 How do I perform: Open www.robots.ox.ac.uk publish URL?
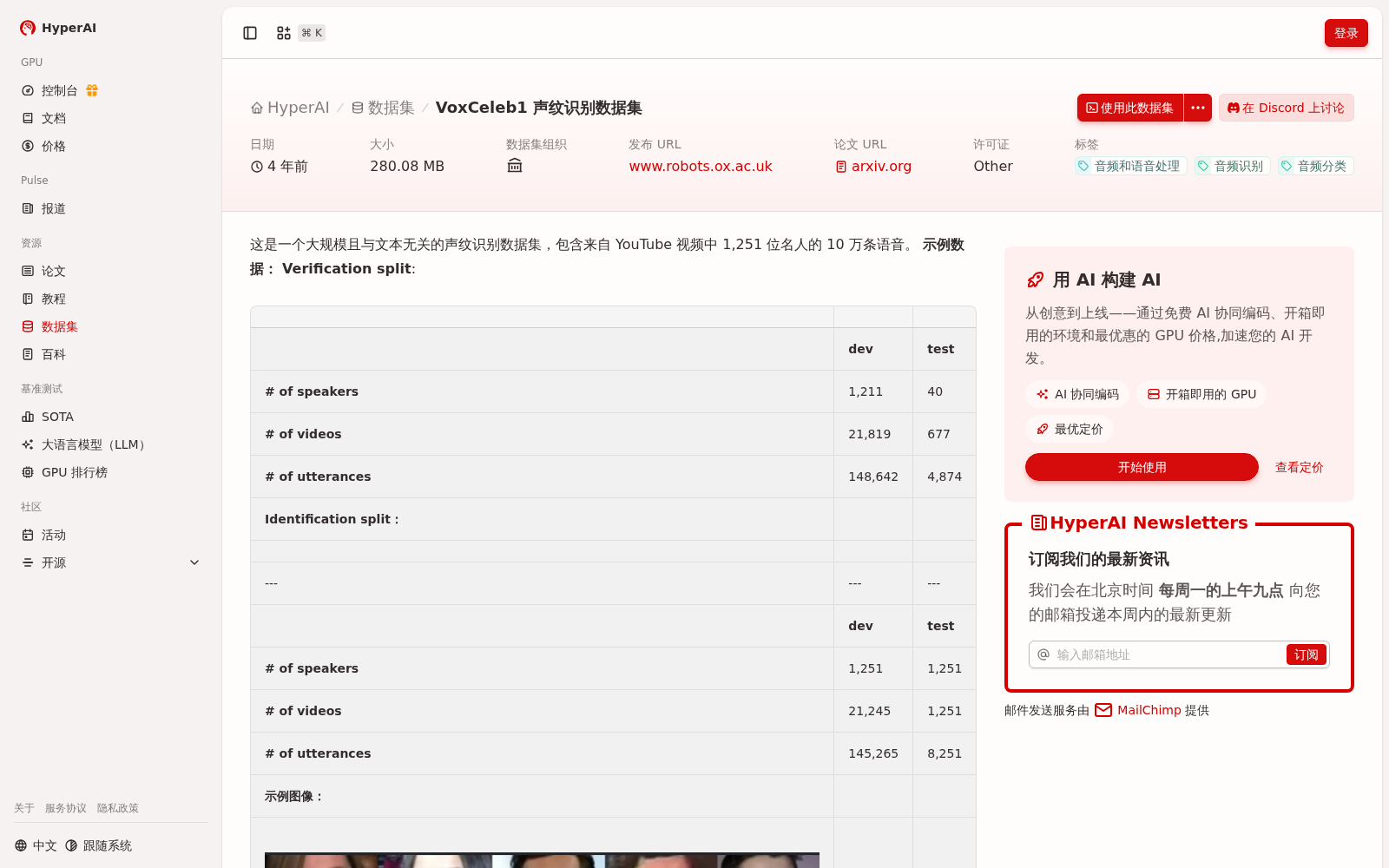pos(701,166)
